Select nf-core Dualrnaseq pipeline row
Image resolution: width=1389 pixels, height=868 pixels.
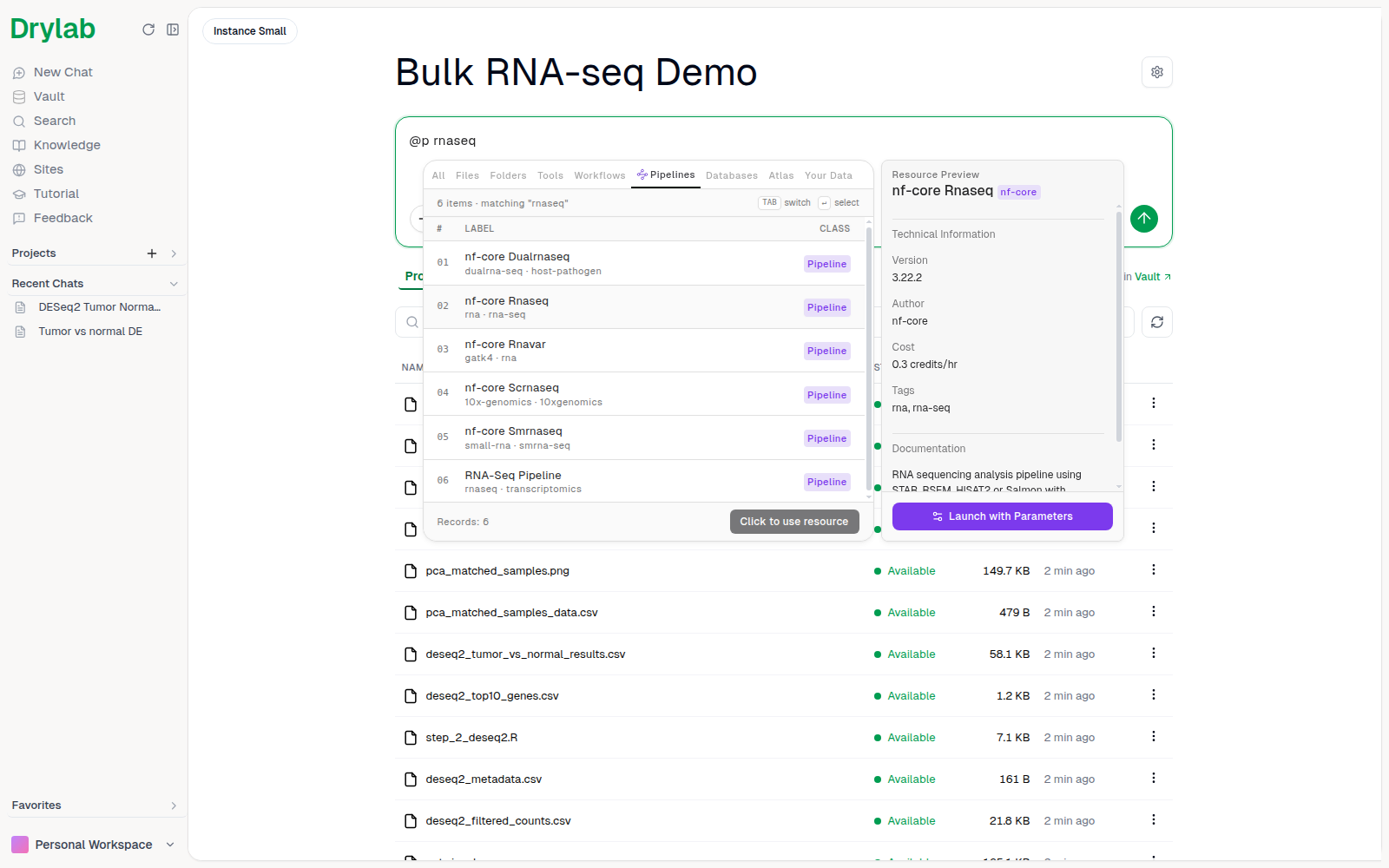(x=644, y=263)
